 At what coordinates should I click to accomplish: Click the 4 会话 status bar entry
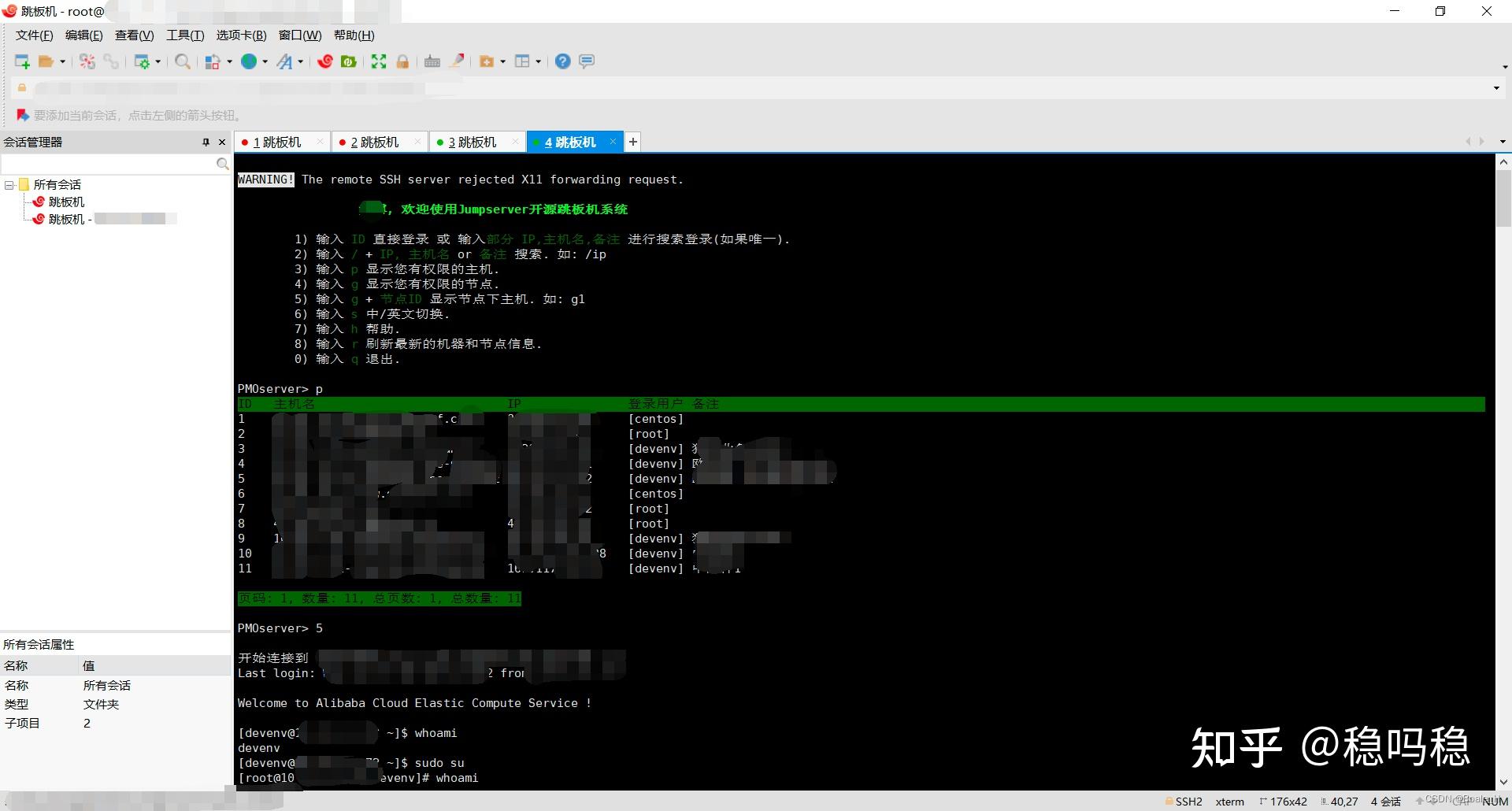1386,802
